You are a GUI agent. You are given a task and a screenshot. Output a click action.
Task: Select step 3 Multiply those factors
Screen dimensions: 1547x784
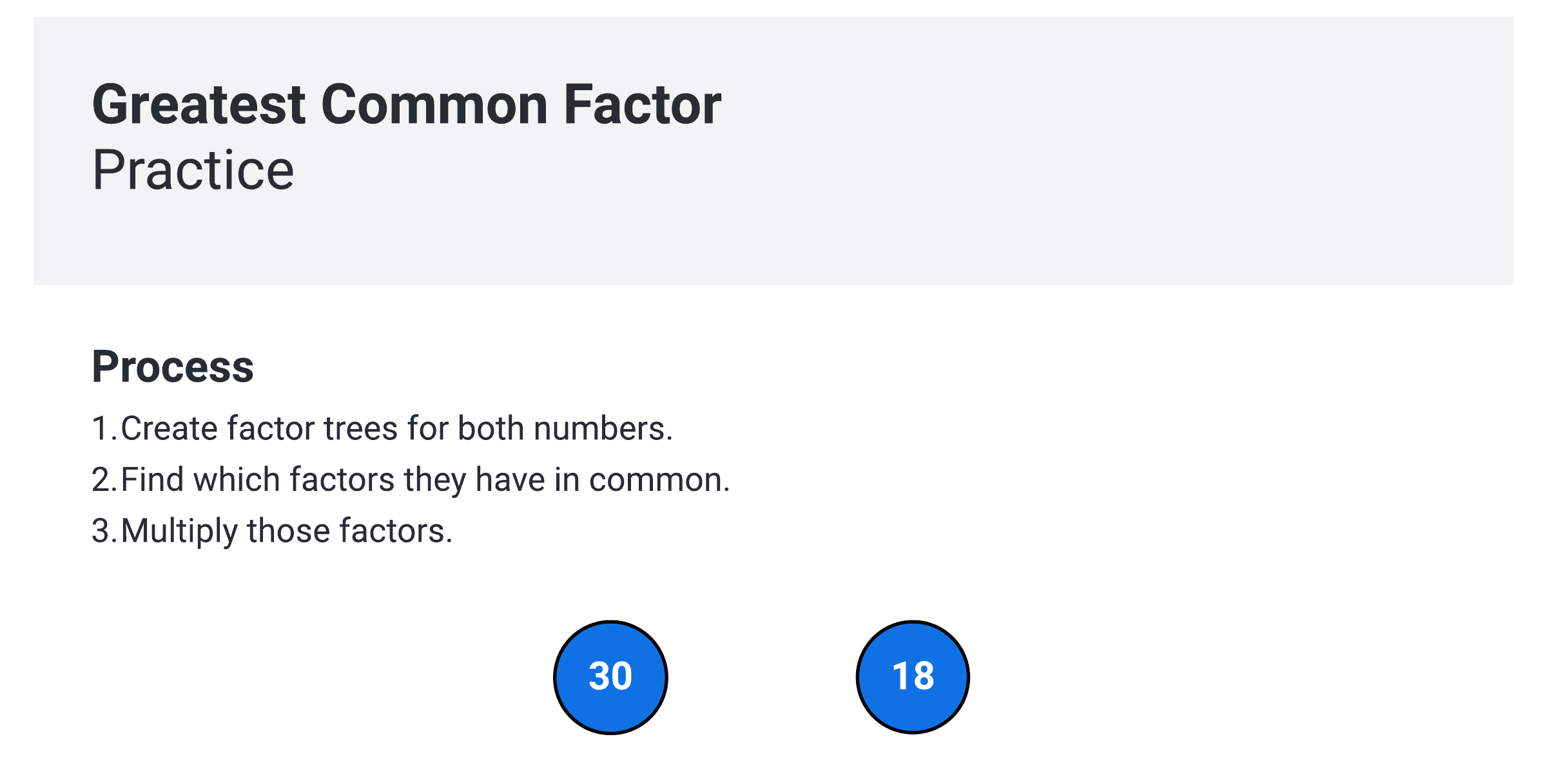[272, 531]
